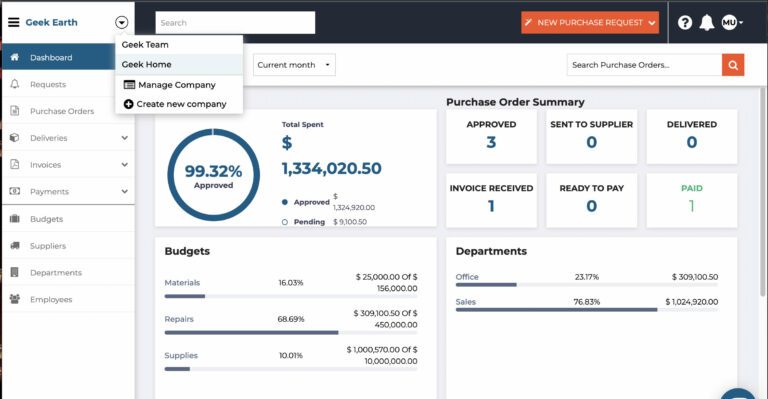The width and height of the screenshot is (768, 399).
Task: Click the New Purchase Request button
Action: click(x=590, y=23)
